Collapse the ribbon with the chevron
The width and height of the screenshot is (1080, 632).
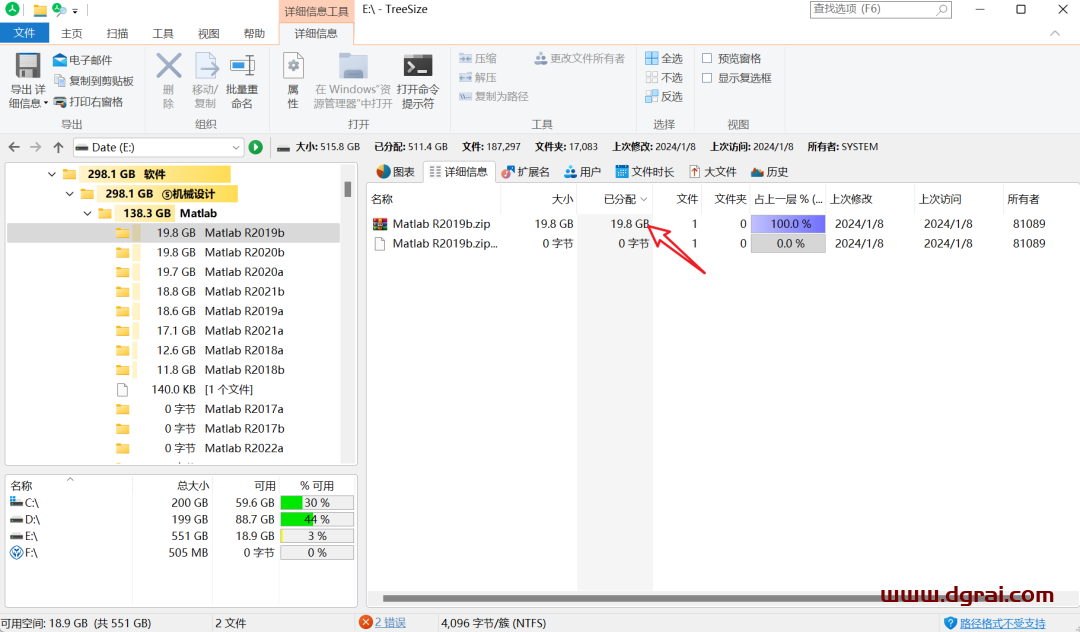(1055, 33)
